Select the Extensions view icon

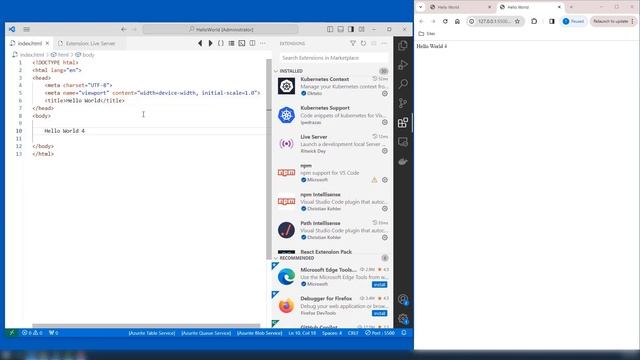(x=403, y=122)
